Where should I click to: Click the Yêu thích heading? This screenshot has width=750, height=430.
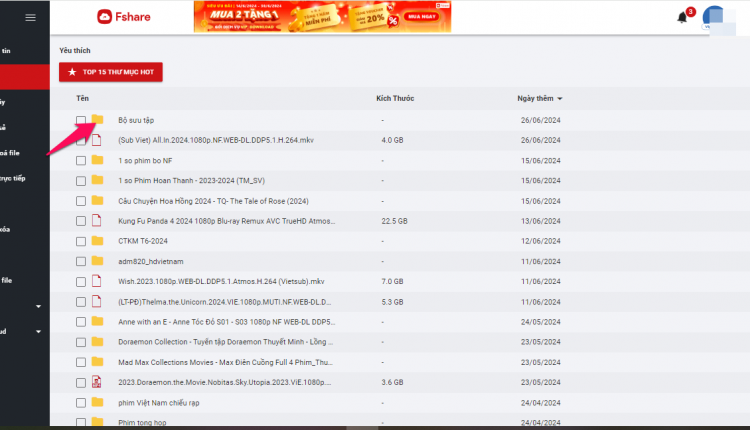point(75,50)
